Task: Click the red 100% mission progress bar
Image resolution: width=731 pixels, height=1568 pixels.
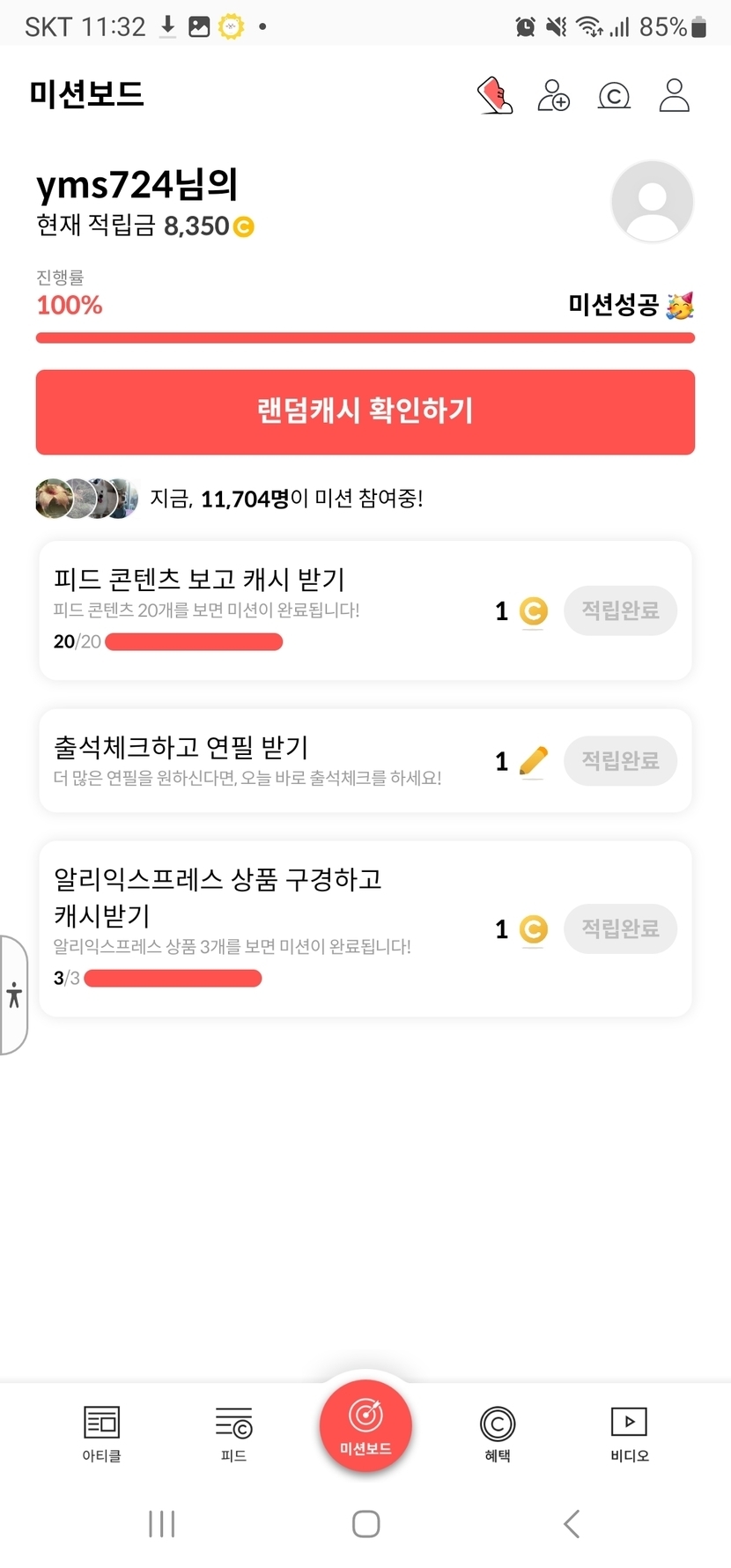Action: click(365, 337)
